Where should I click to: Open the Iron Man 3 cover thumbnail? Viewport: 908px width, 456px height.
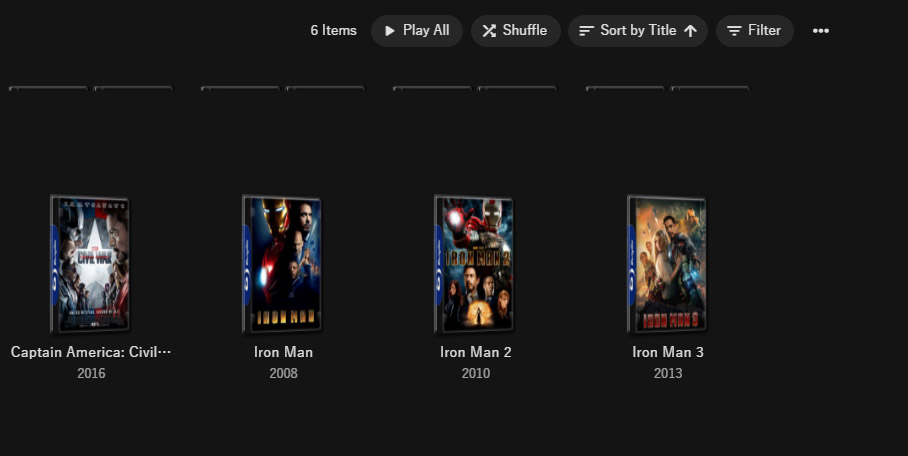click(667, 264)
